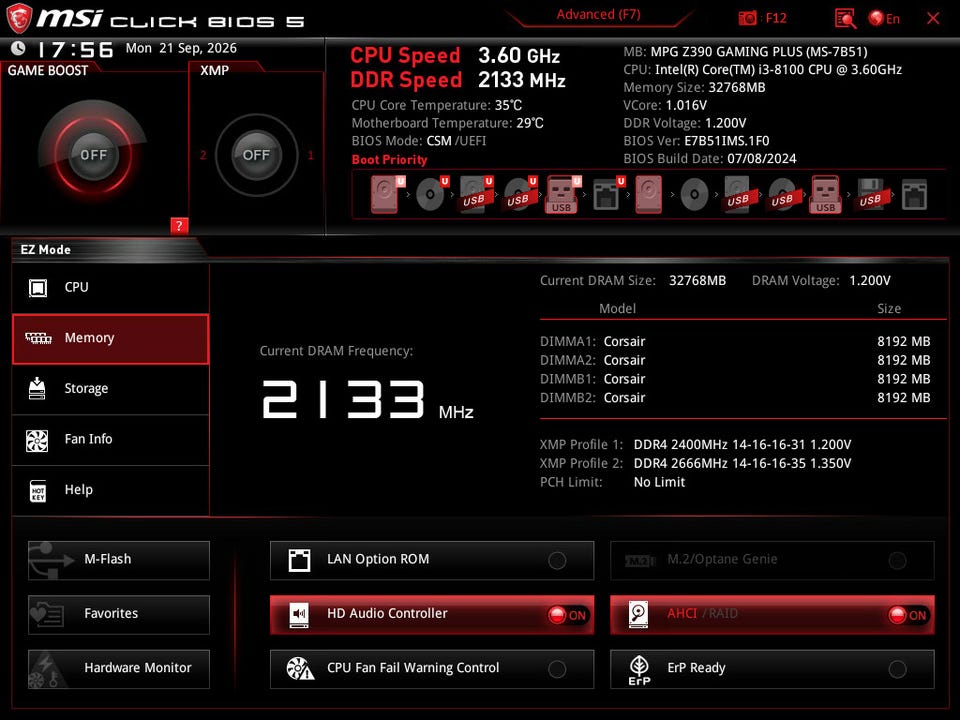960x720 pixels.
Task: Select the Memory section
Action: 110,339
